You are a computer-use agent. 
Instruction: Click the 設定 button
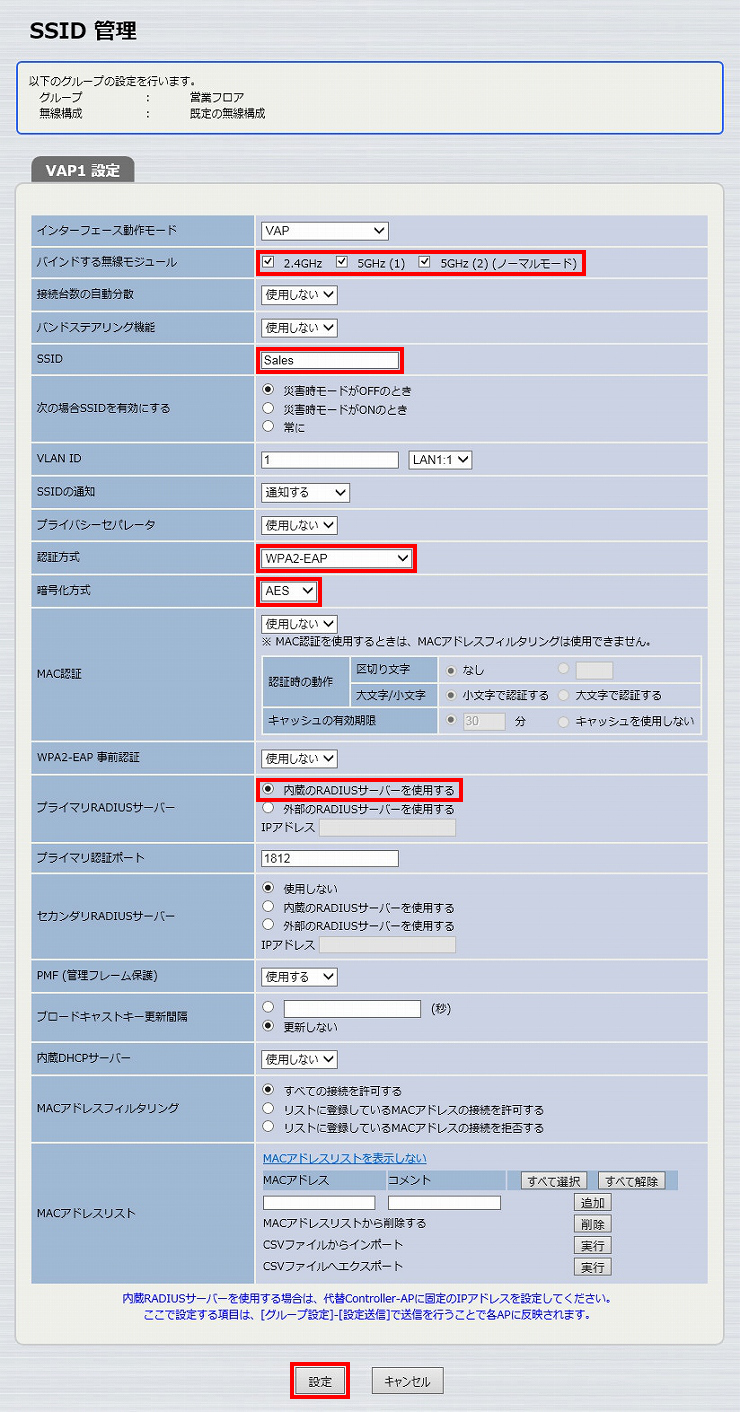(x=320, y=1382)
